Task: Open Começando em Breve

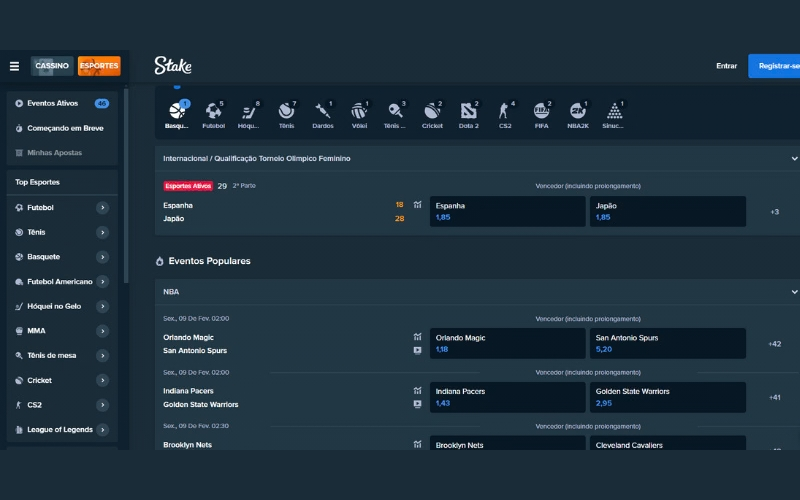Action: pyautogui.click(x=62, y=128)
